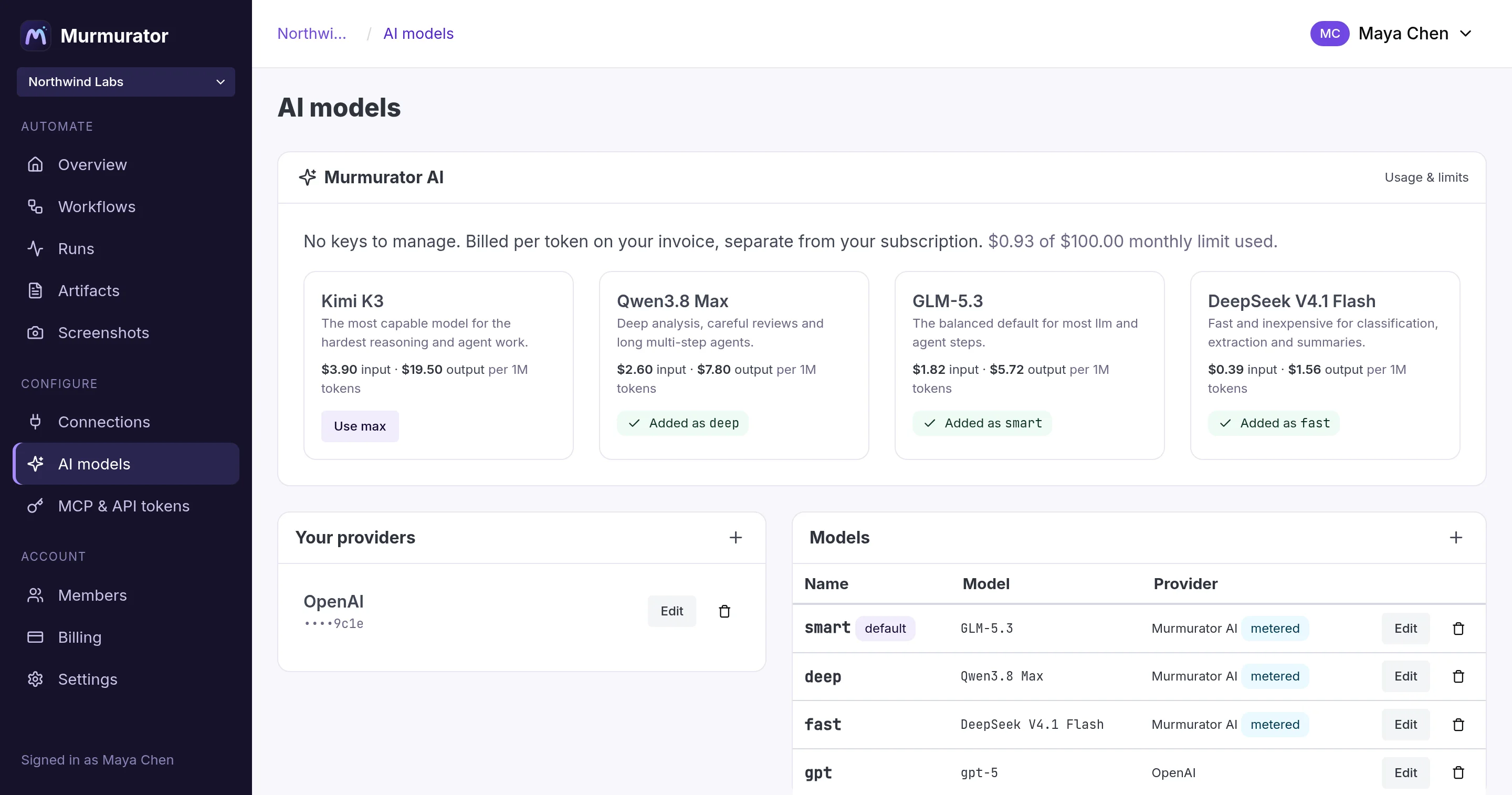The width and height of the screenshot is (1512, 795).
Task: Delete the deep model via trash icon
Action: point(1458,676)
